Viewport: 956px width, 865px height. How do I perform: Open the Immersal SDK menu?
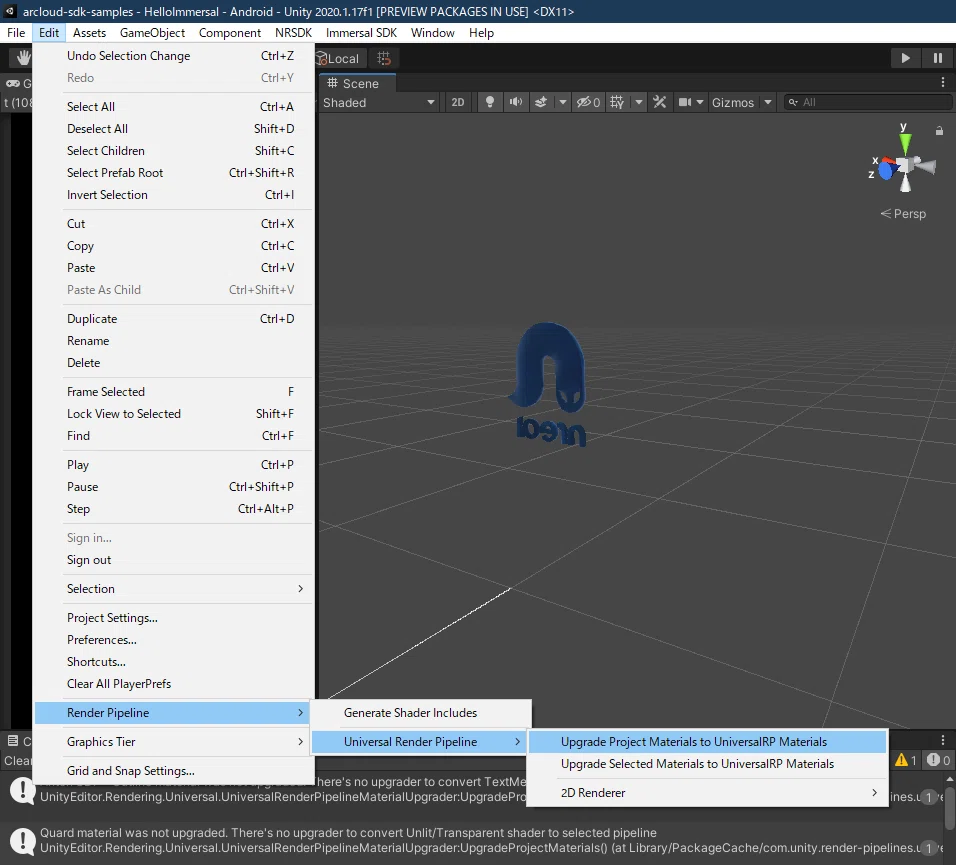[x=361, y=32]
